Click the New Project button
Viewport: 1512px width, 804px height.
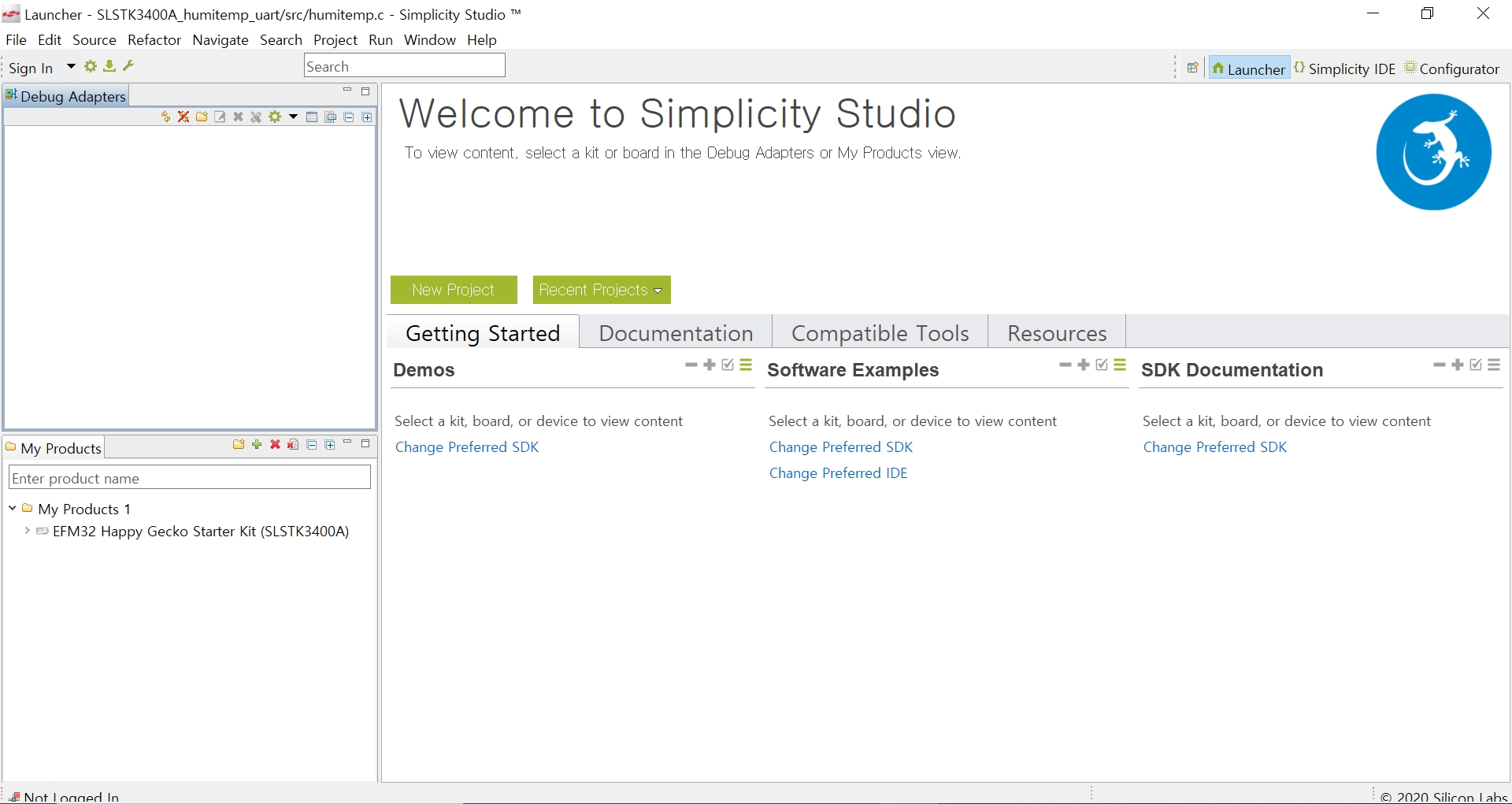[x=454, y=290]
